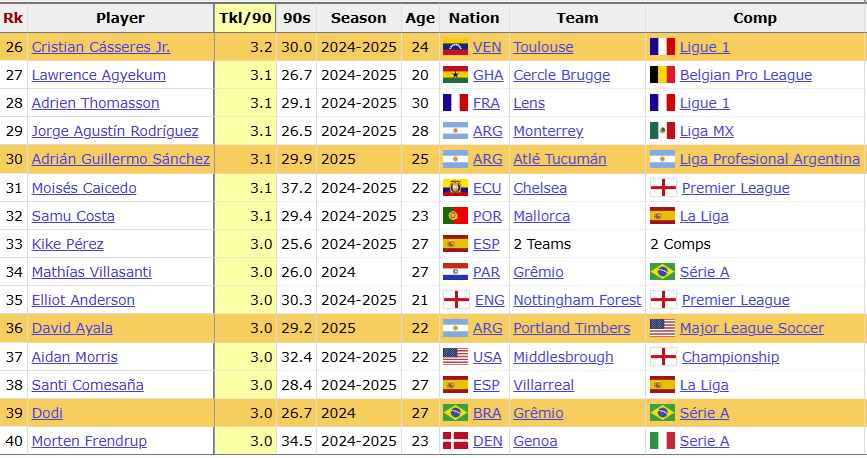Click the Denmark flag next to DEN
Image resolution: width=867 pixels, height=458 pixels.
455,441
